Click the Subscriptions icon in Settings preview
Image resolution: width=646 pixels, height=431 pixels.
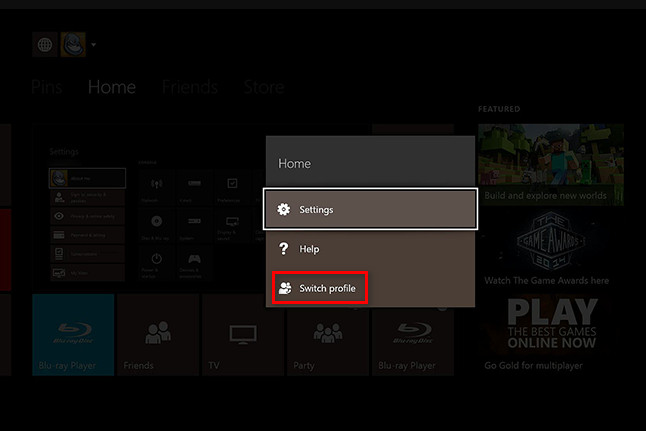(x=59, y=253)
